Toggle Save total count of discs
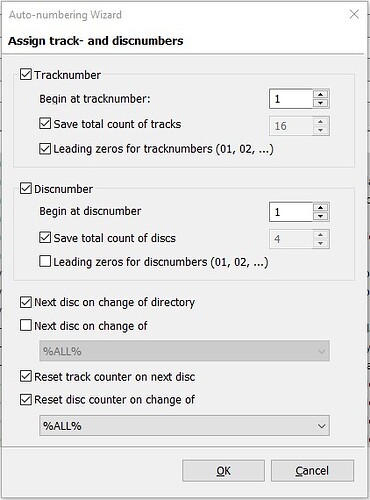This screenshot has width=370, height=500. tap(45, 237)
